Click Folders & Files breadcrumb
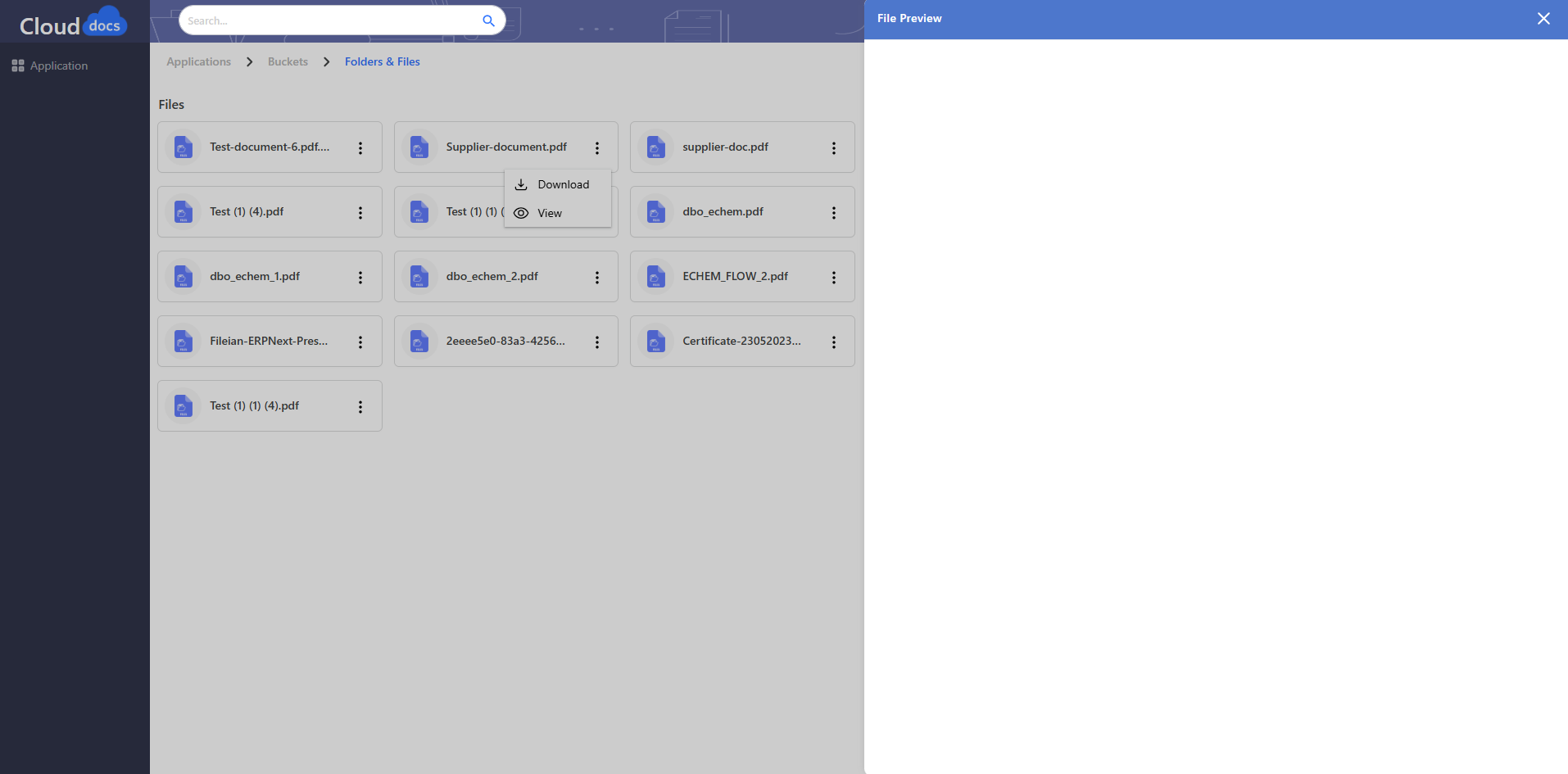The width and height of the screenshot is (1568, 774). point(382,61)
